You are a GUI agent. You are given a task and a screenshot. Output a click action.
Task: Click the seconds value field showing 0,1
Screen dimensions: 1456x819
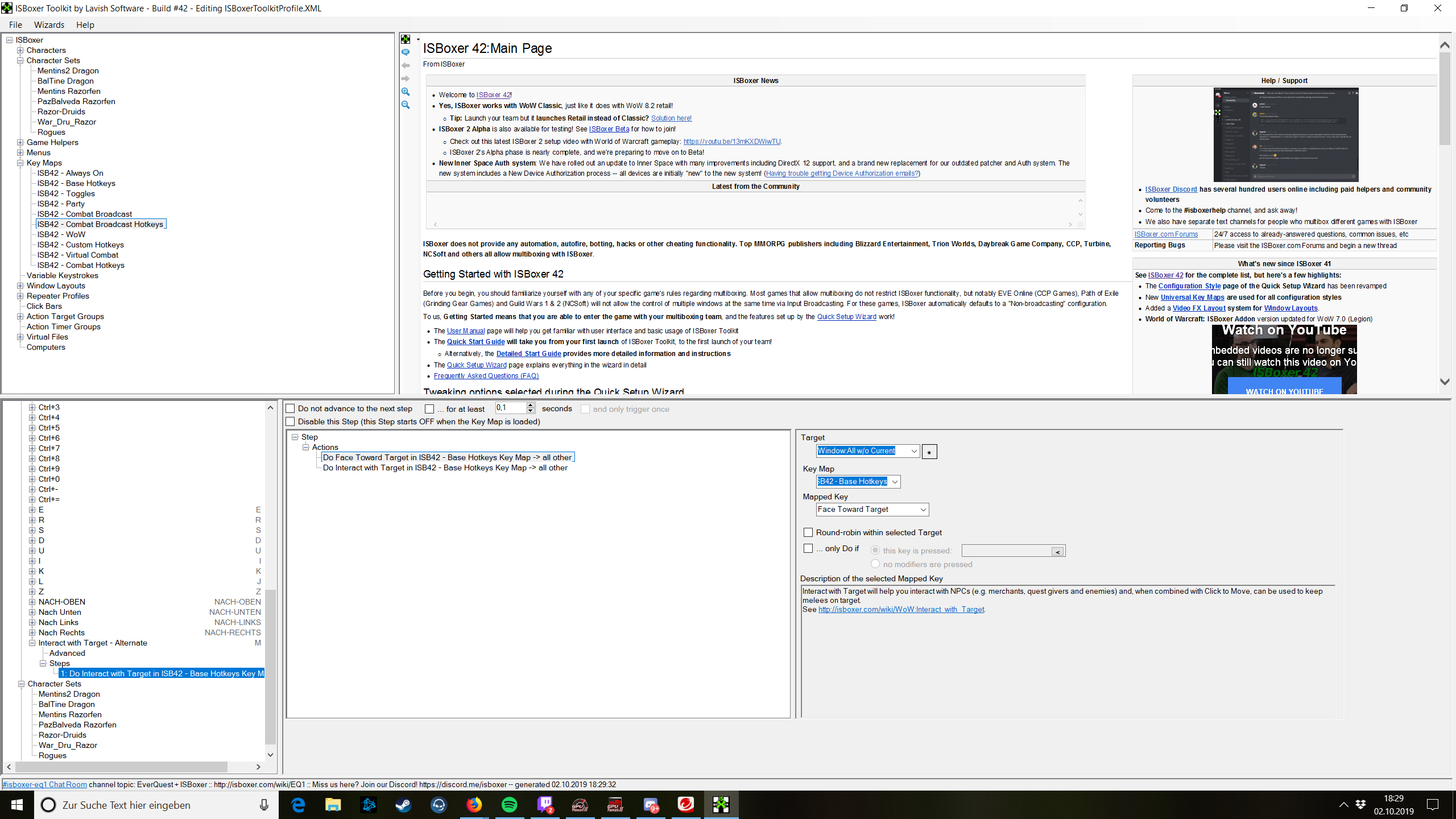click(x=511, y=408)
